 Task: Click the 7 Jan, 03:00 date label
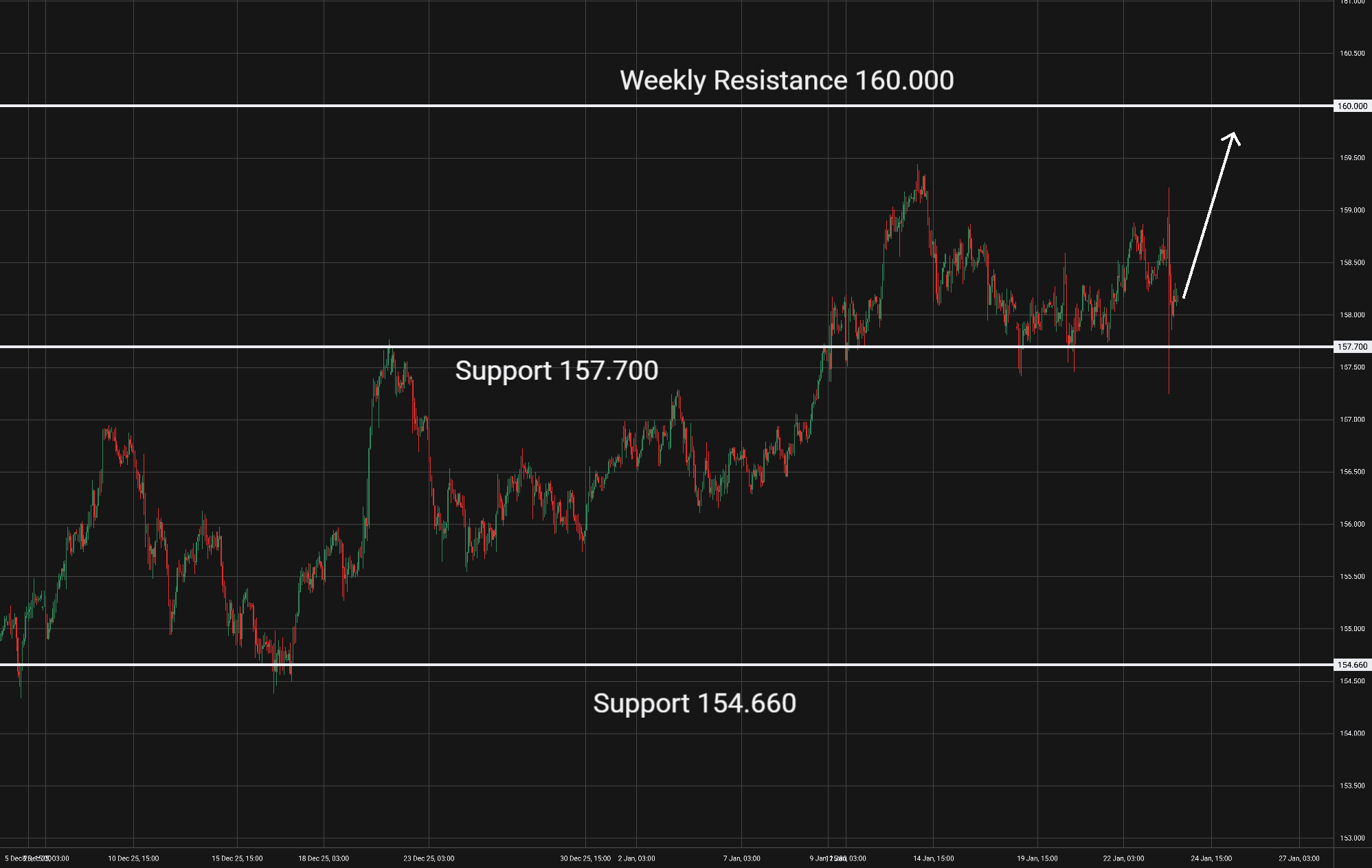[x=741, y=858]
